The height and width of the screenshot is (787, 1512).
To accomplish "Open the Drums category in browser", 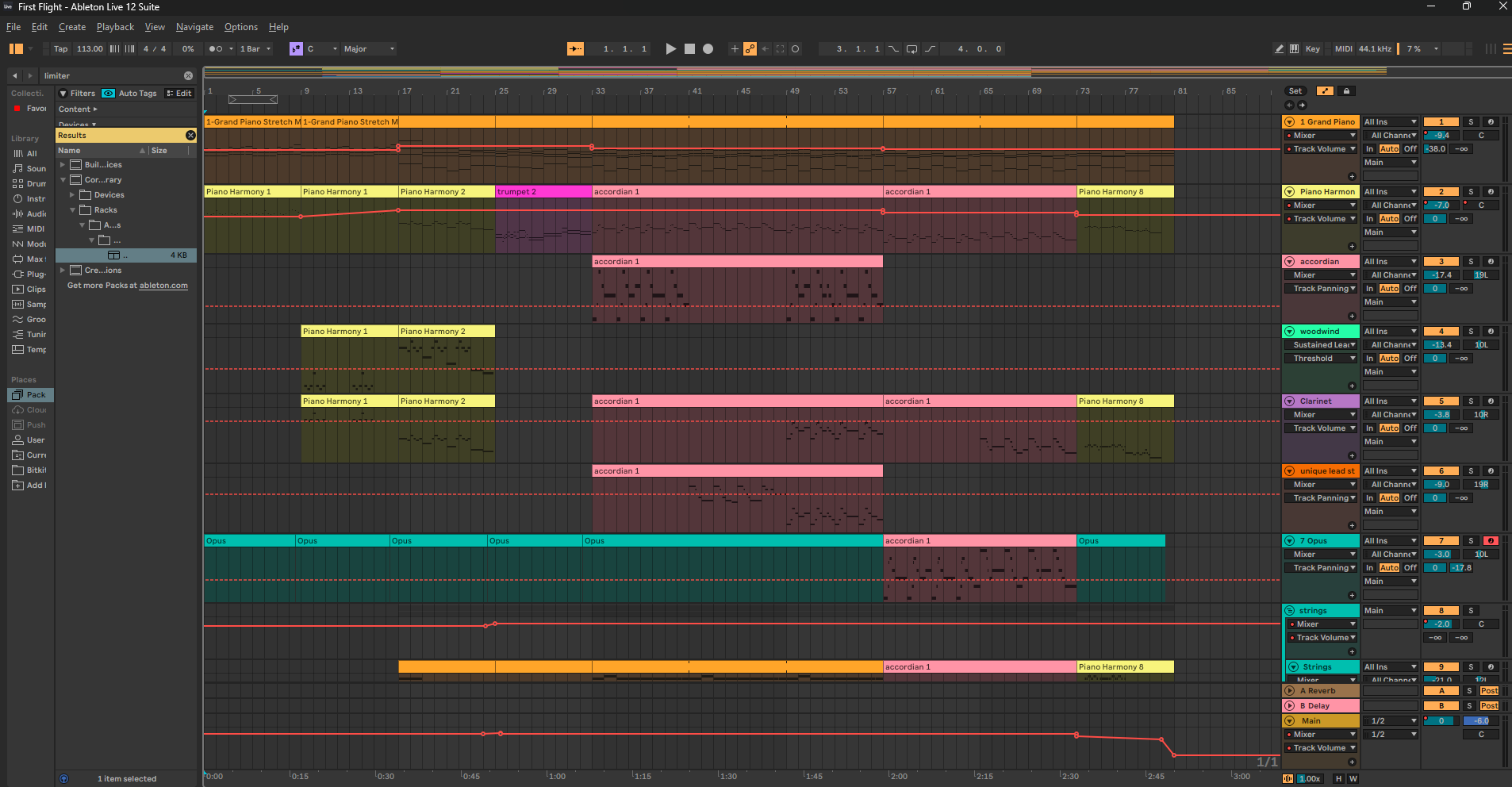I will [x=29, y=184].
